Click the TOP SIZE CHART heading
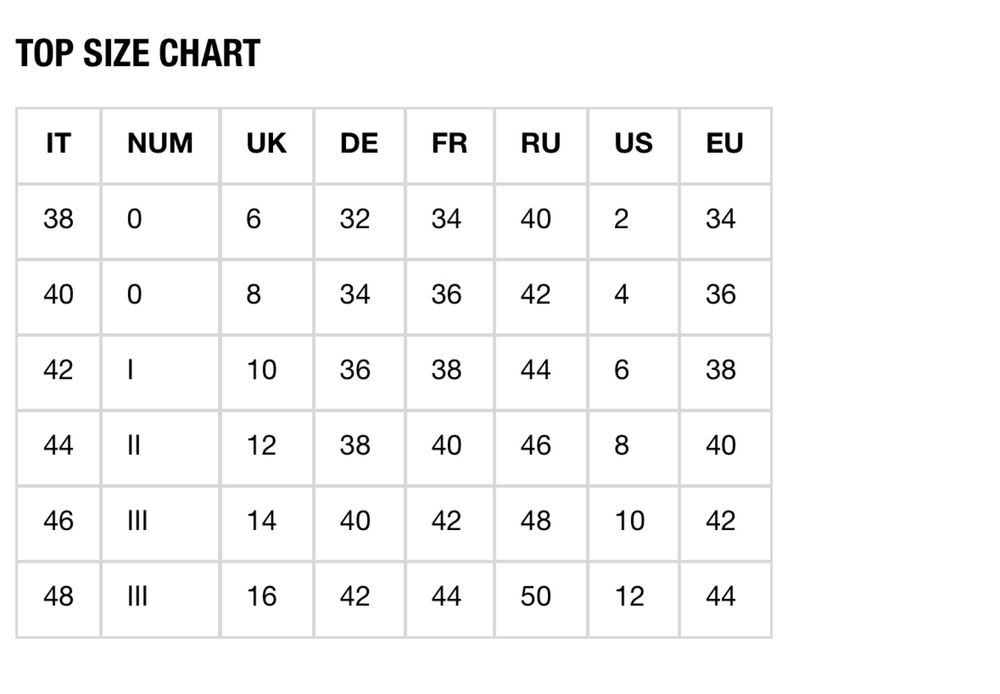The image size is (1000, 694). point(138,53)
